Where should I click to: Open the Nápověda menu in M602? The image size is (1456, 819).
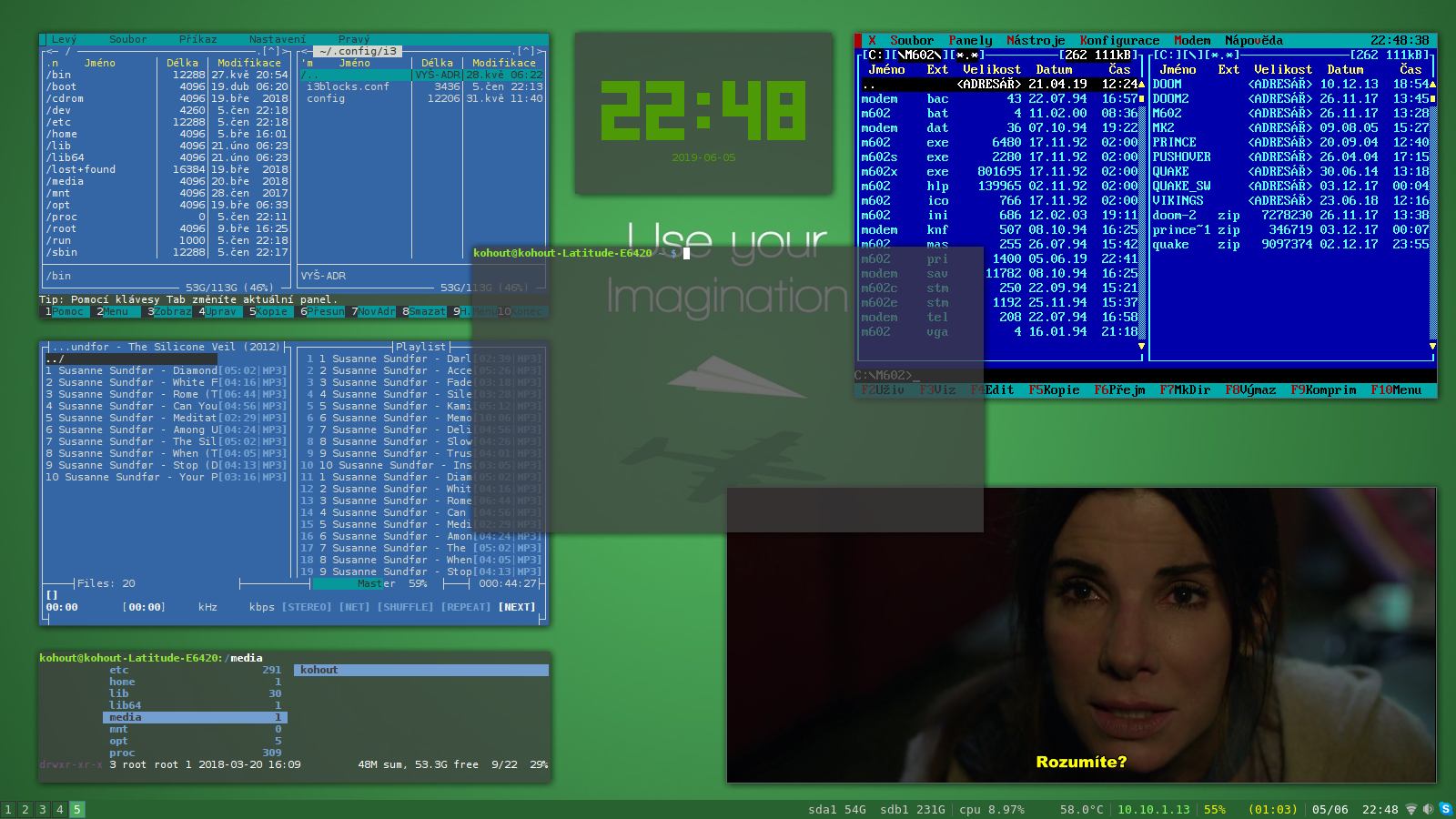(1254, 40)
